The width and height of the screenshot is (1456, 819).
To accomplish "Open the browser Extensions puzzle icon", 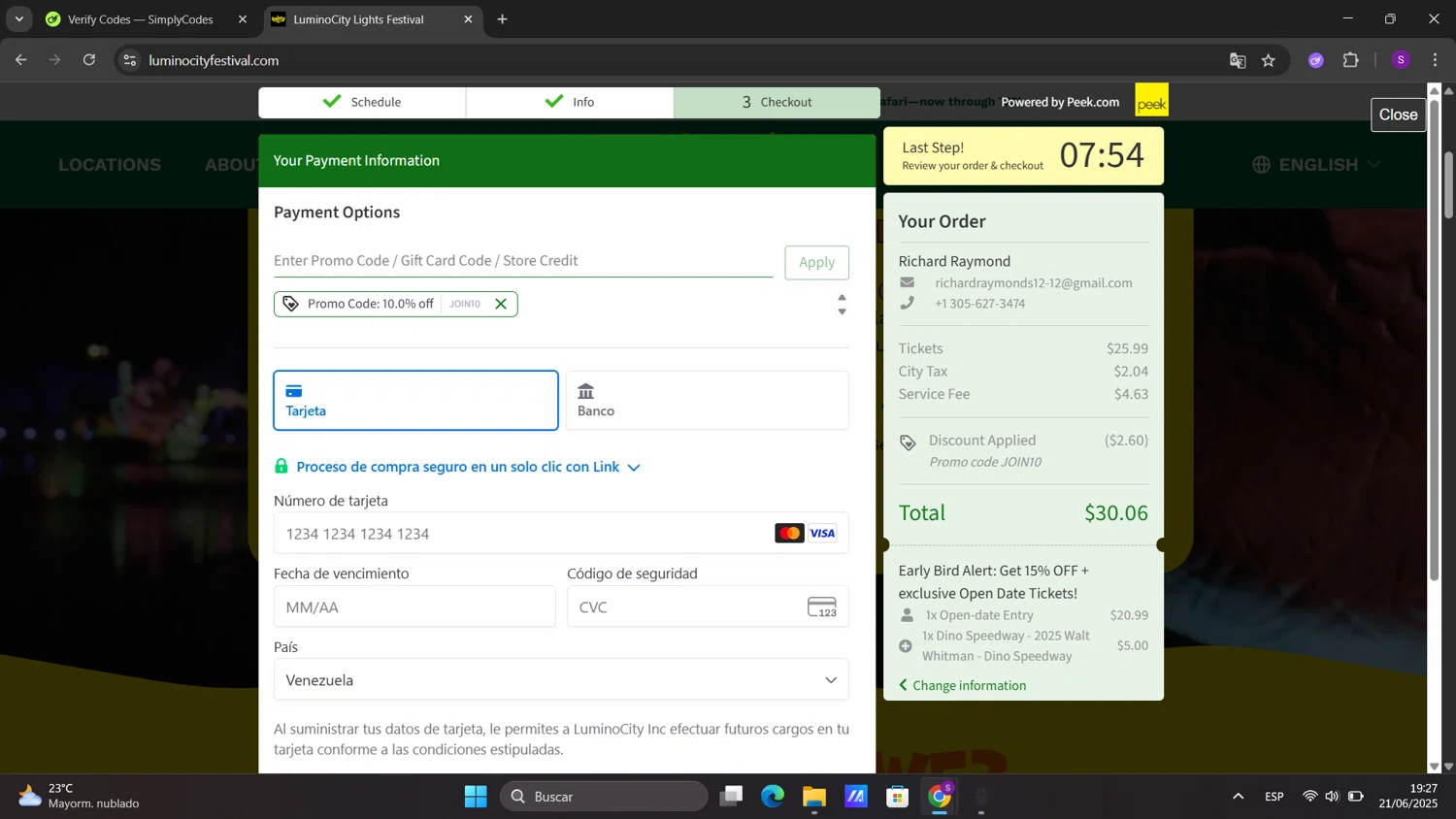I will pos(1350,60).
